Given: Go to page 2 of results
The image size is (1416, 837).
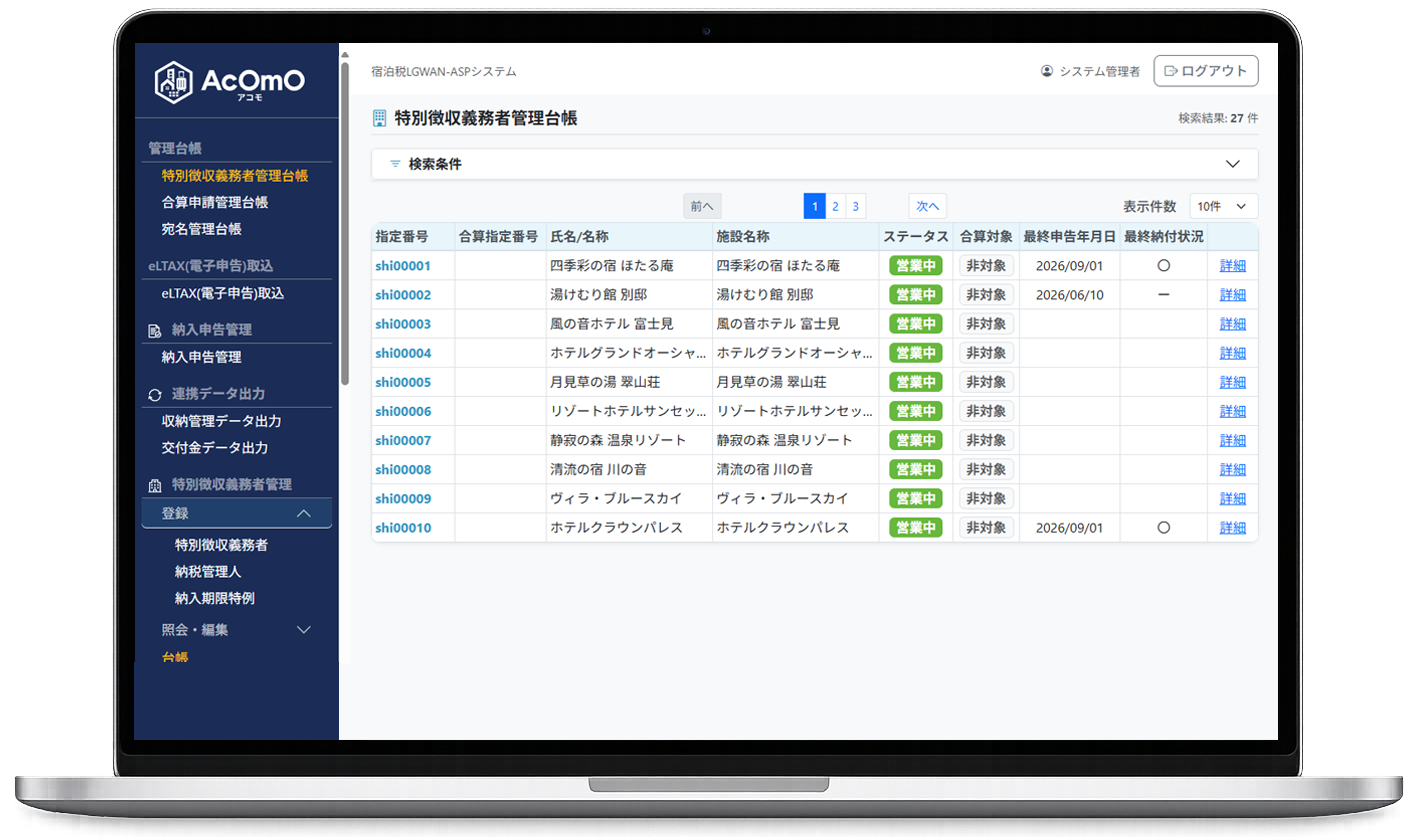Looking at the screenshot, I should [835, 206].
